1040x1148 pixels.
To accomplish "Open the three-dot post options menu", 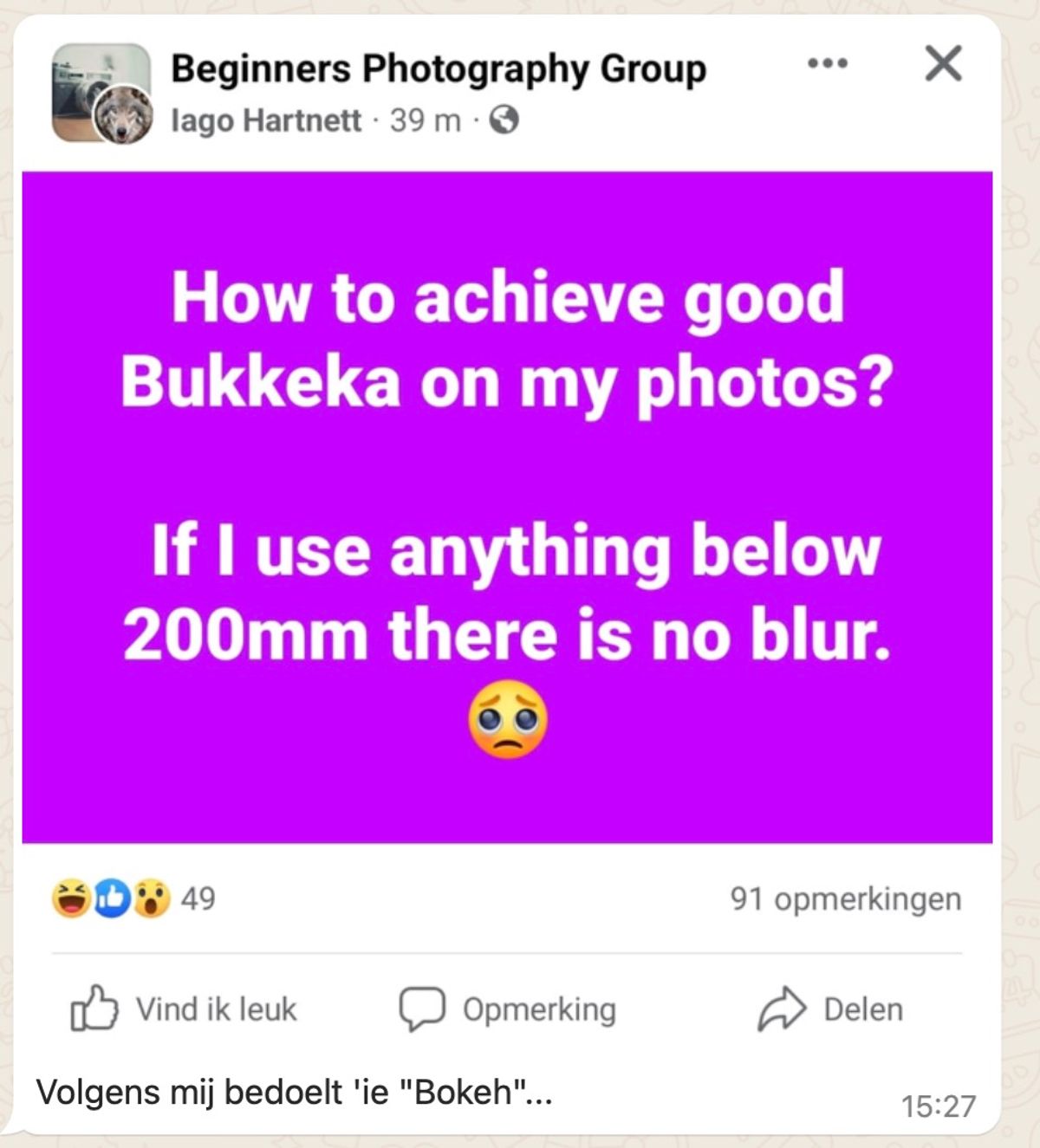I will coord(827,63).
